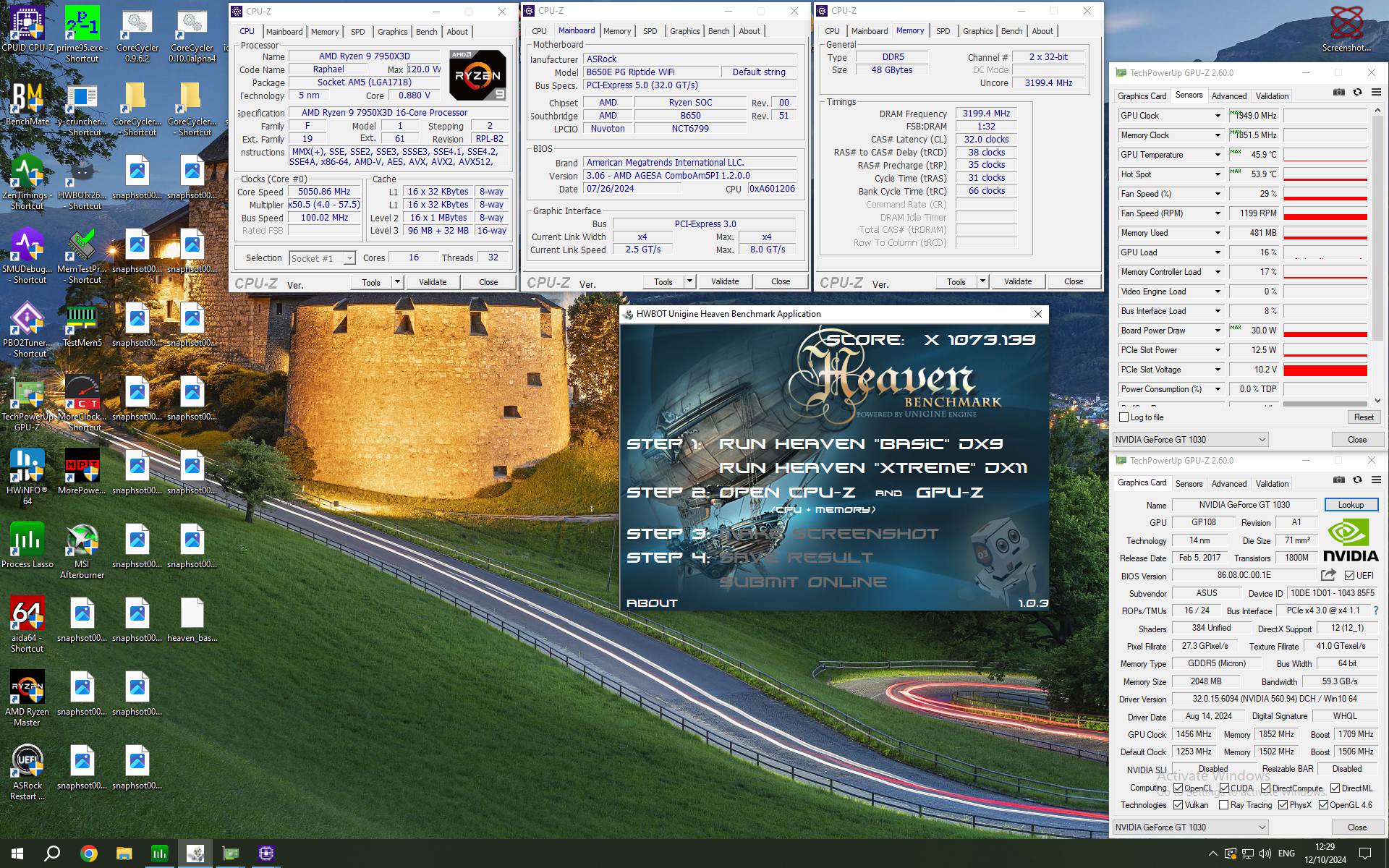Click taskbar clock showing 12:29
The height and width of the screenshot is (868, 1389).
click(x=1325, y=854)
